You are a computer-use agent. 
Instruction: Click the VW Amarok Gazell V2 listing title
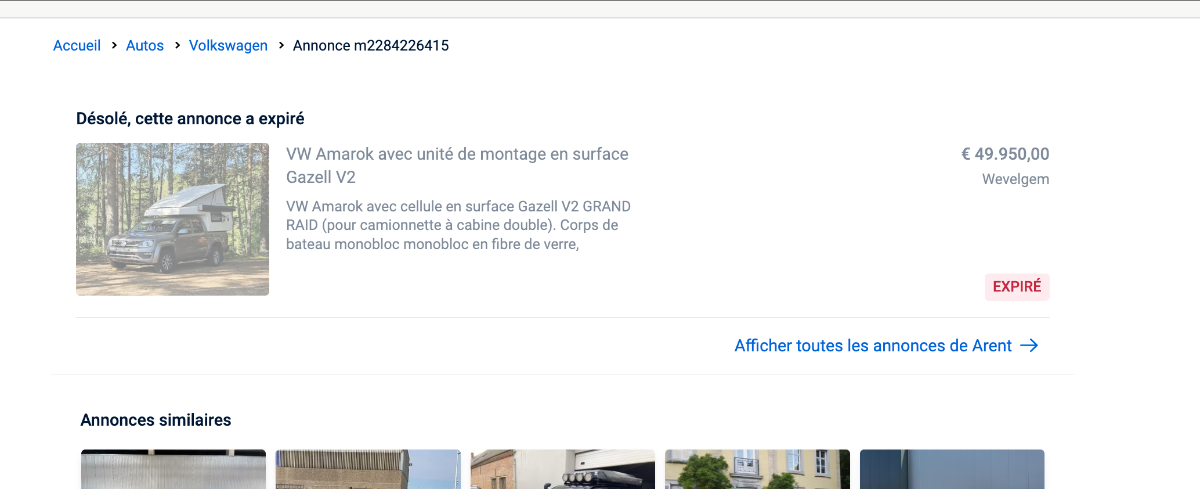(457, 166)
